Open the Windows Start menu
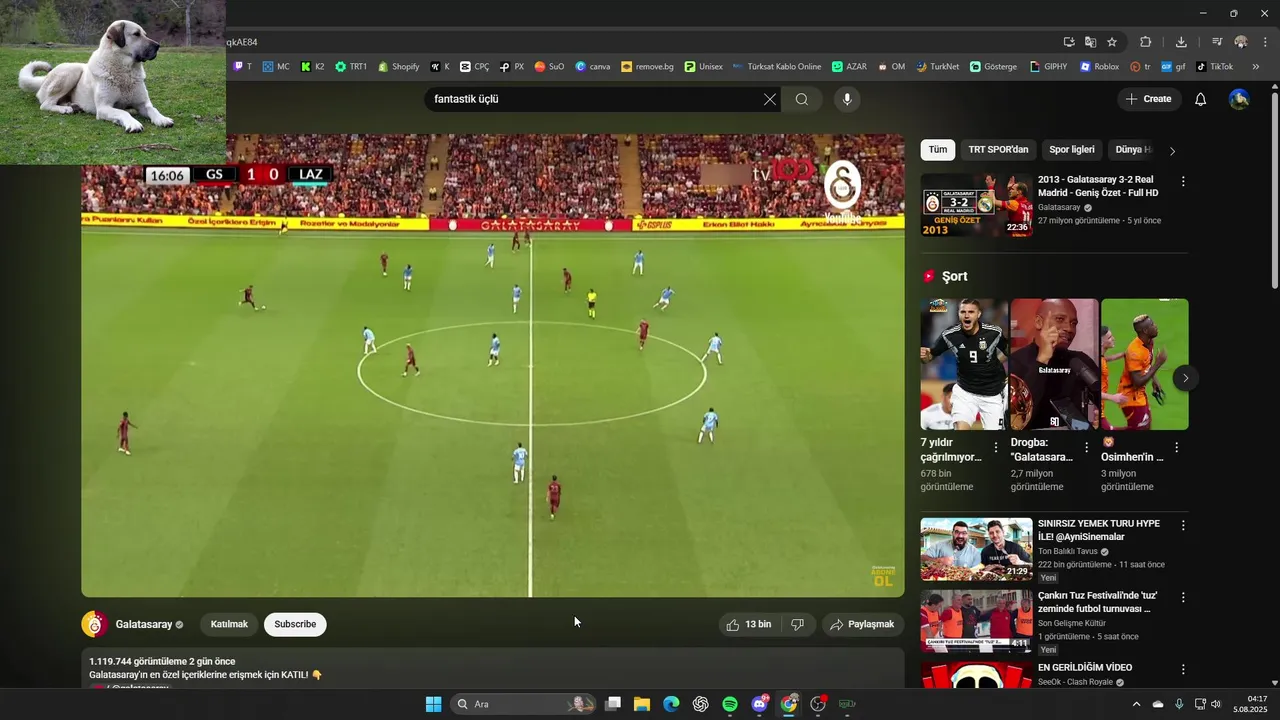This screenshot has width=1280, height=720. [x=433, y=704]
